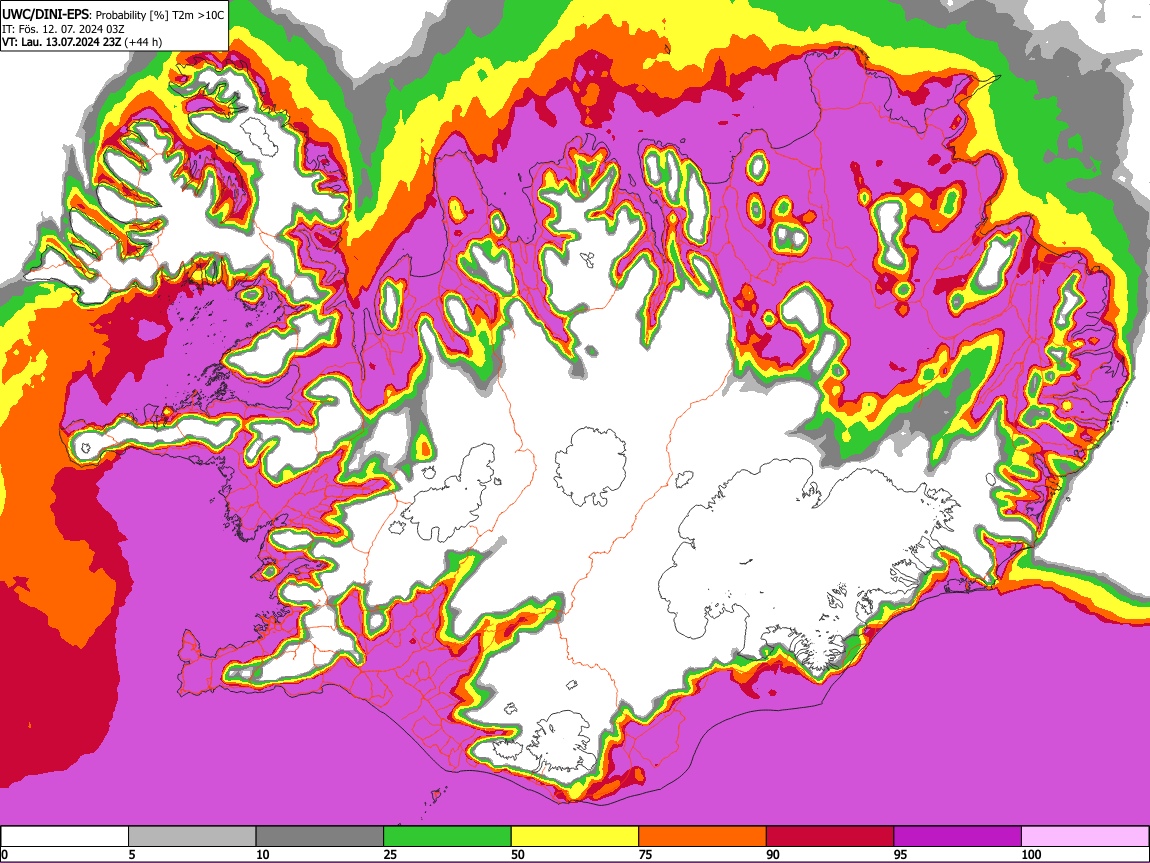Click the legend tick label '50'
Viewport: 1150px width, 863px height.
click(518, 854)
